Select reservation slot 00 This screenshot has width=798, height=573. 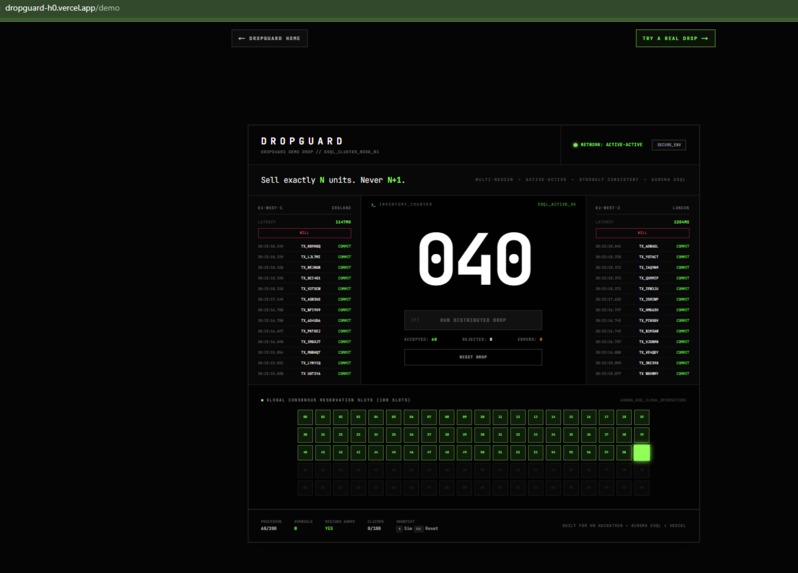[x=305, y=417]
